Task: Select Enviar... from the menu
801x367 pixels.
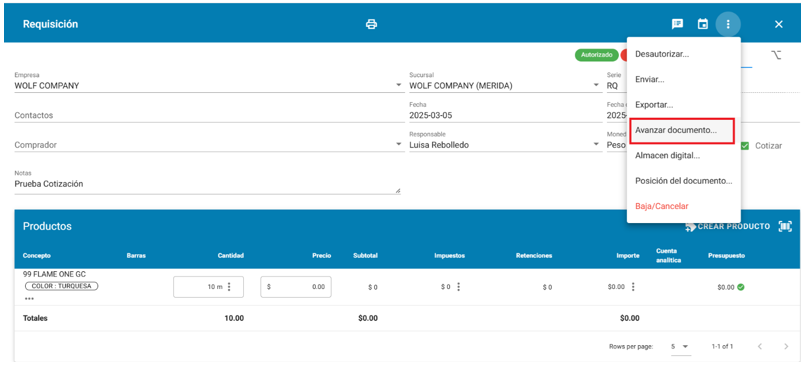Action: pos(684,80)
